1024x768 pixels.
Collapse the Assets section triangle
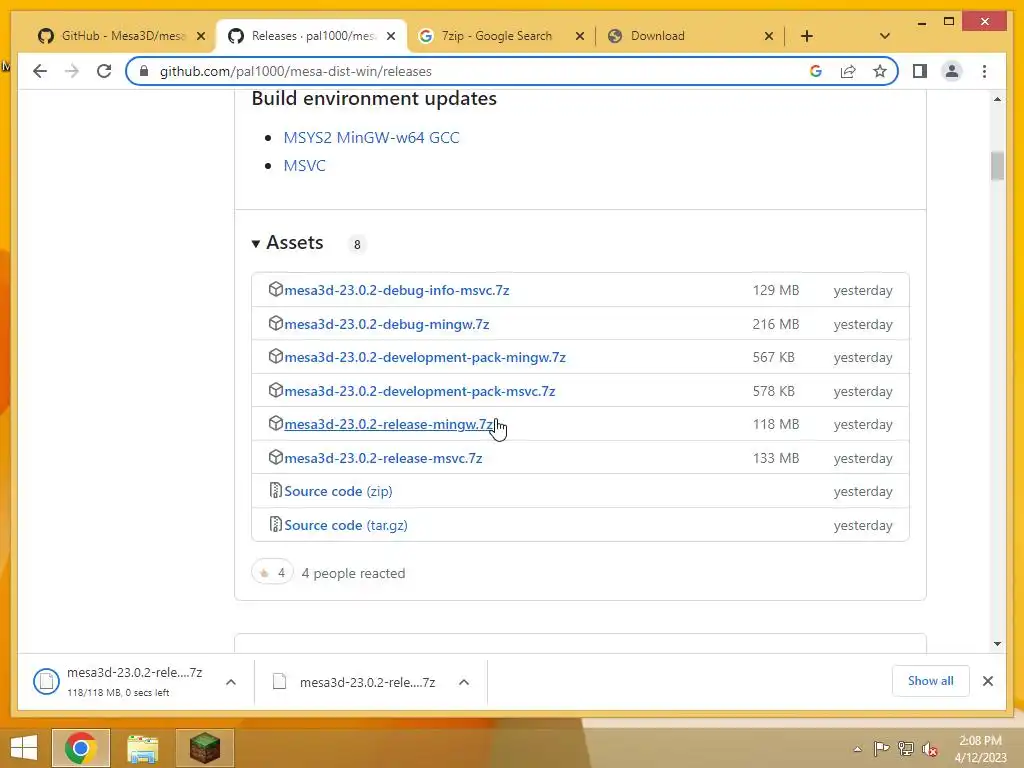point(255,244)
